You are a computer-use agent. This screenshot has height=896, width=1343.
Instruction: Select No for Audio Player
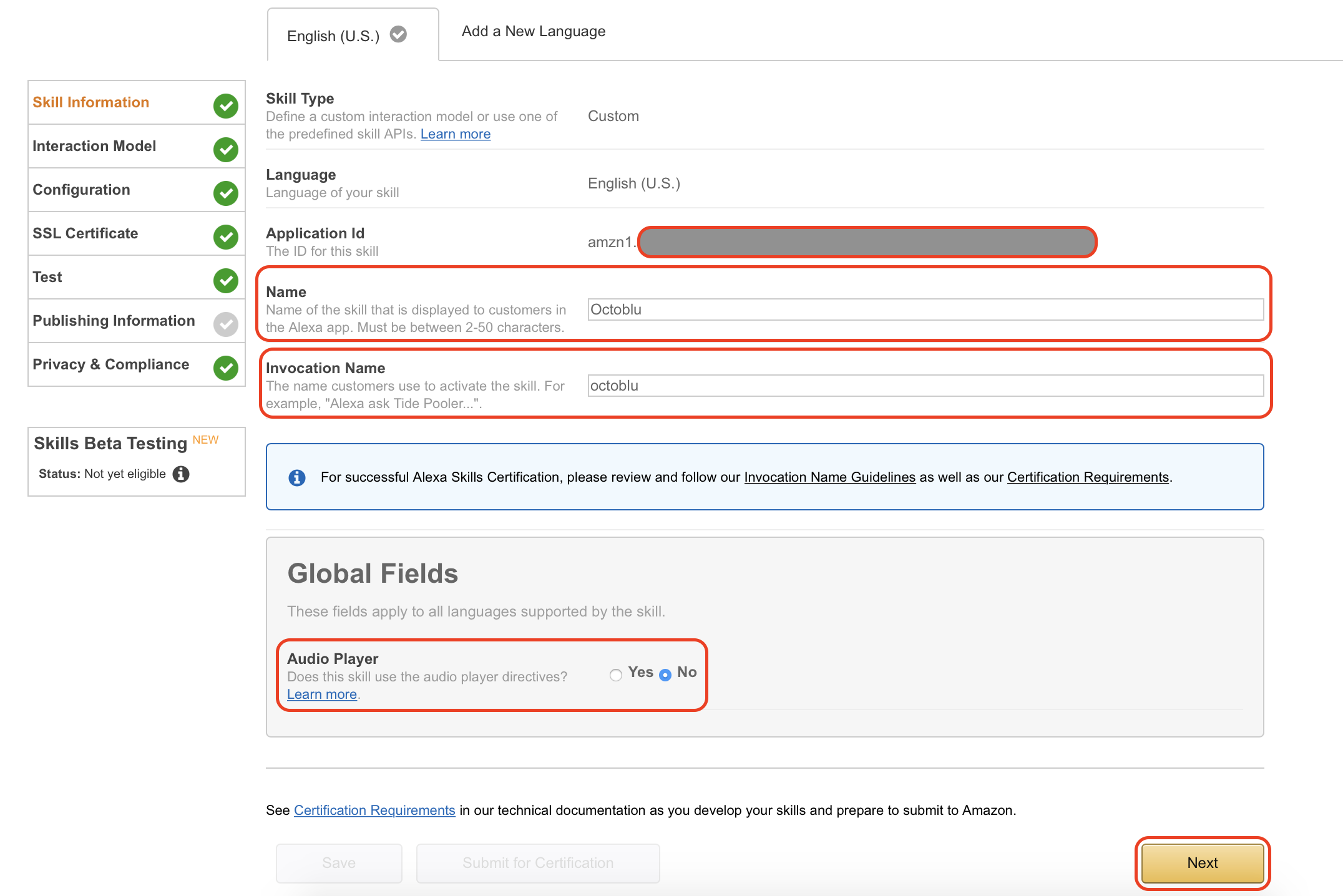[665, 674]
